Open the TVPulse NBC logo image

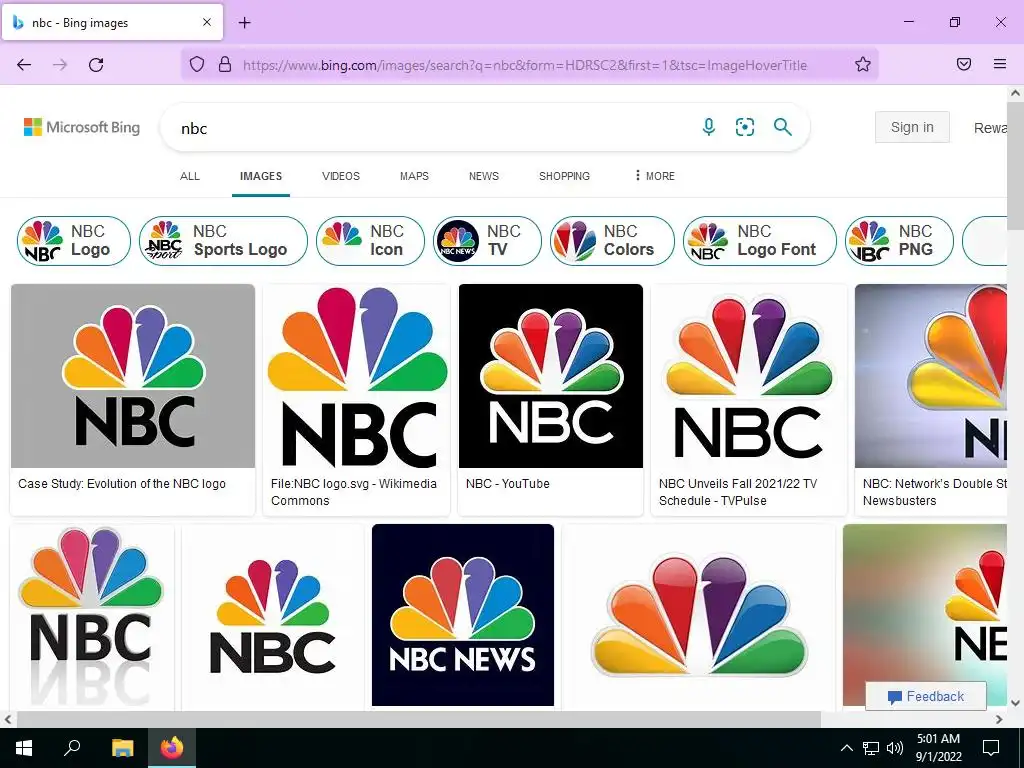(749, 376)
